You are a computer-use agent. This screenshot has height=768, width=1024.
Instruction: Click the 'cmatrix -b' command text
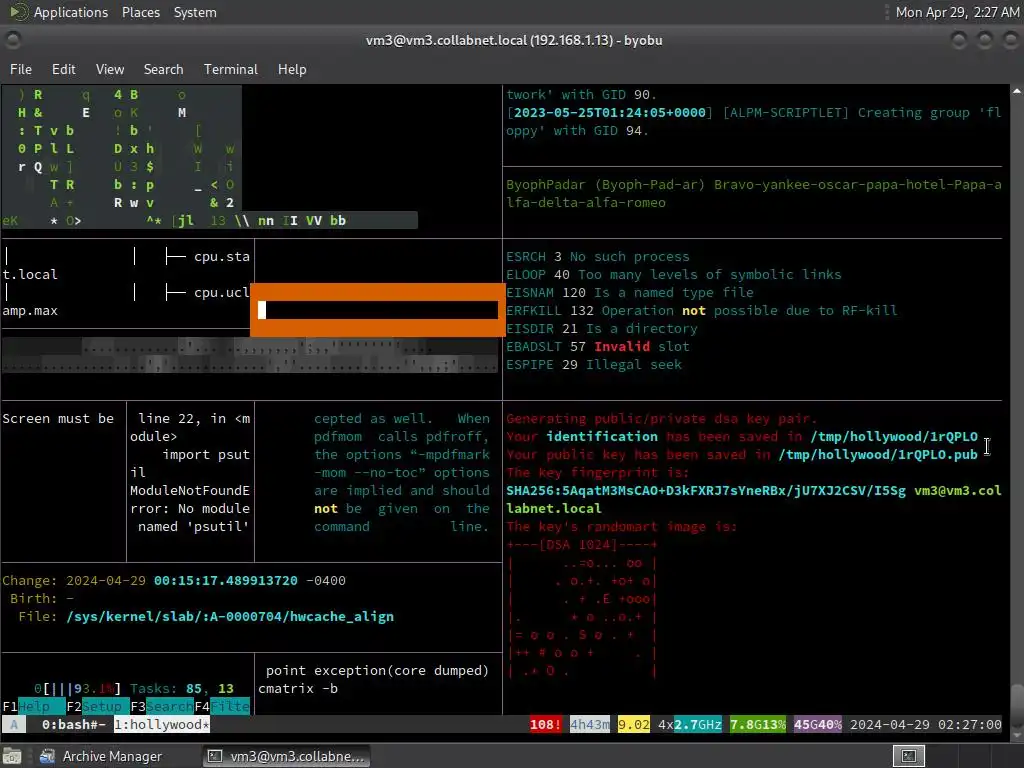click(x=298, y=688)
